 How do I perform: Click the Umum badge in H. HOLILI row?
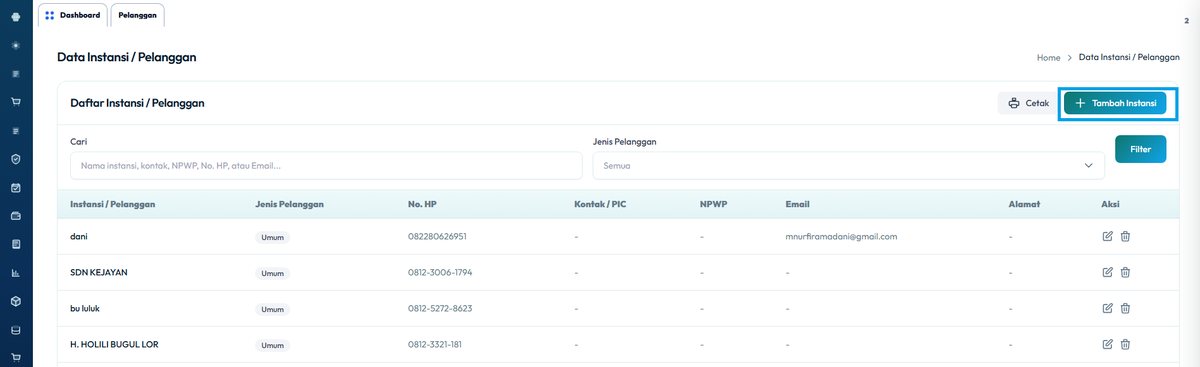(x=272, y=345)
